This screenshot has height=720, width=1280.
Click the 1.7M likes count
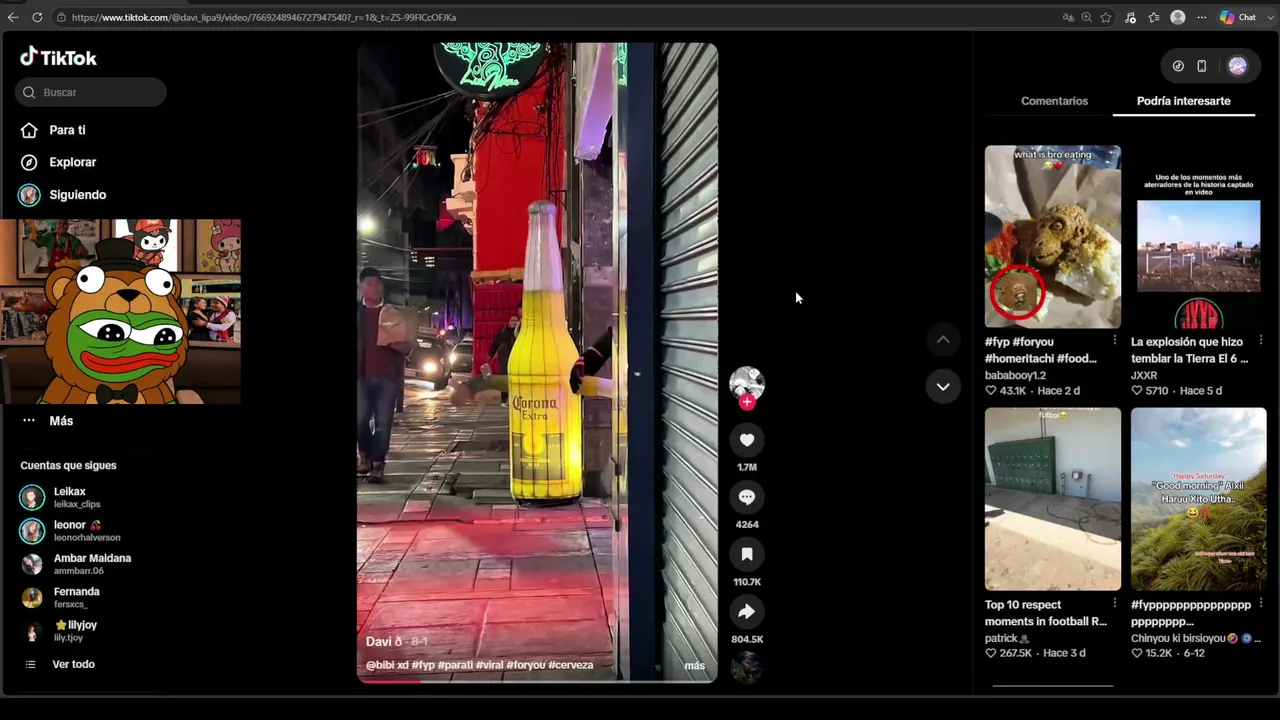(747, 467)
